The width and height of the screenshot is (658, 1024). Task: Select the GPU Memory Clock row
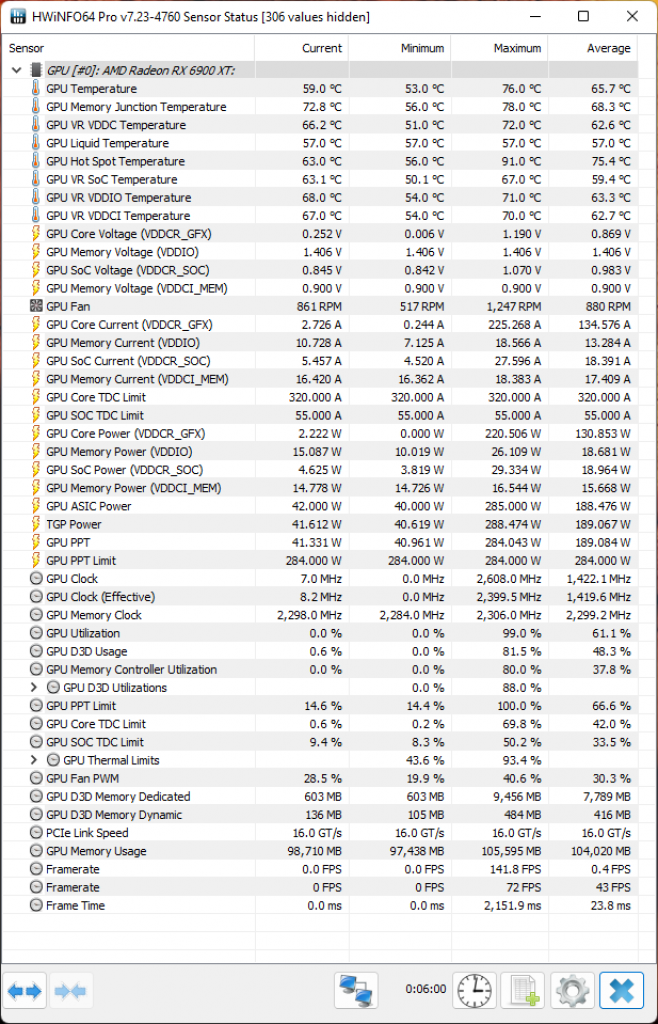click(x=320, y=615)
